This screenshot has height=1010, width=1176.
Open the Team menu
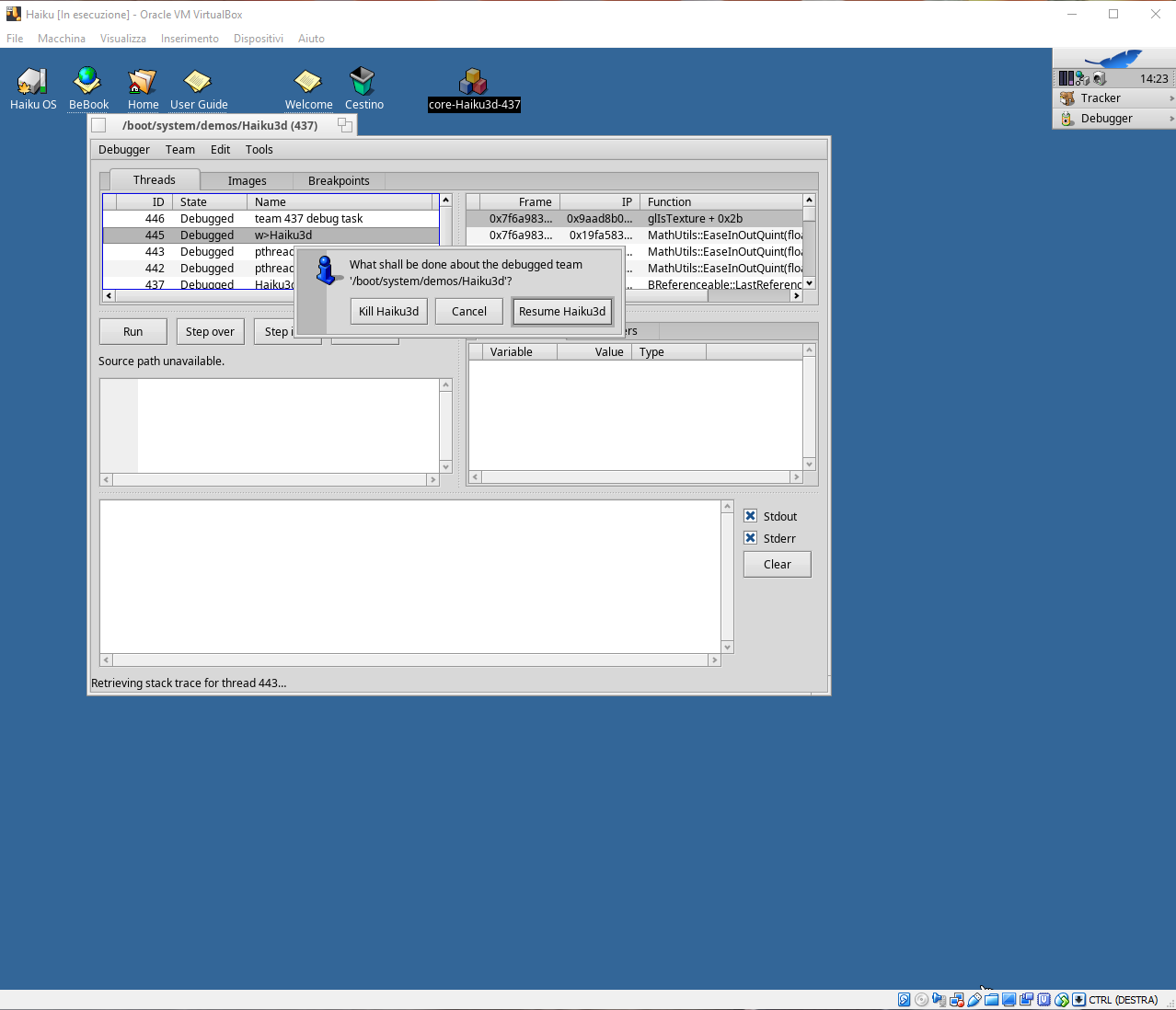click(180, 150)
